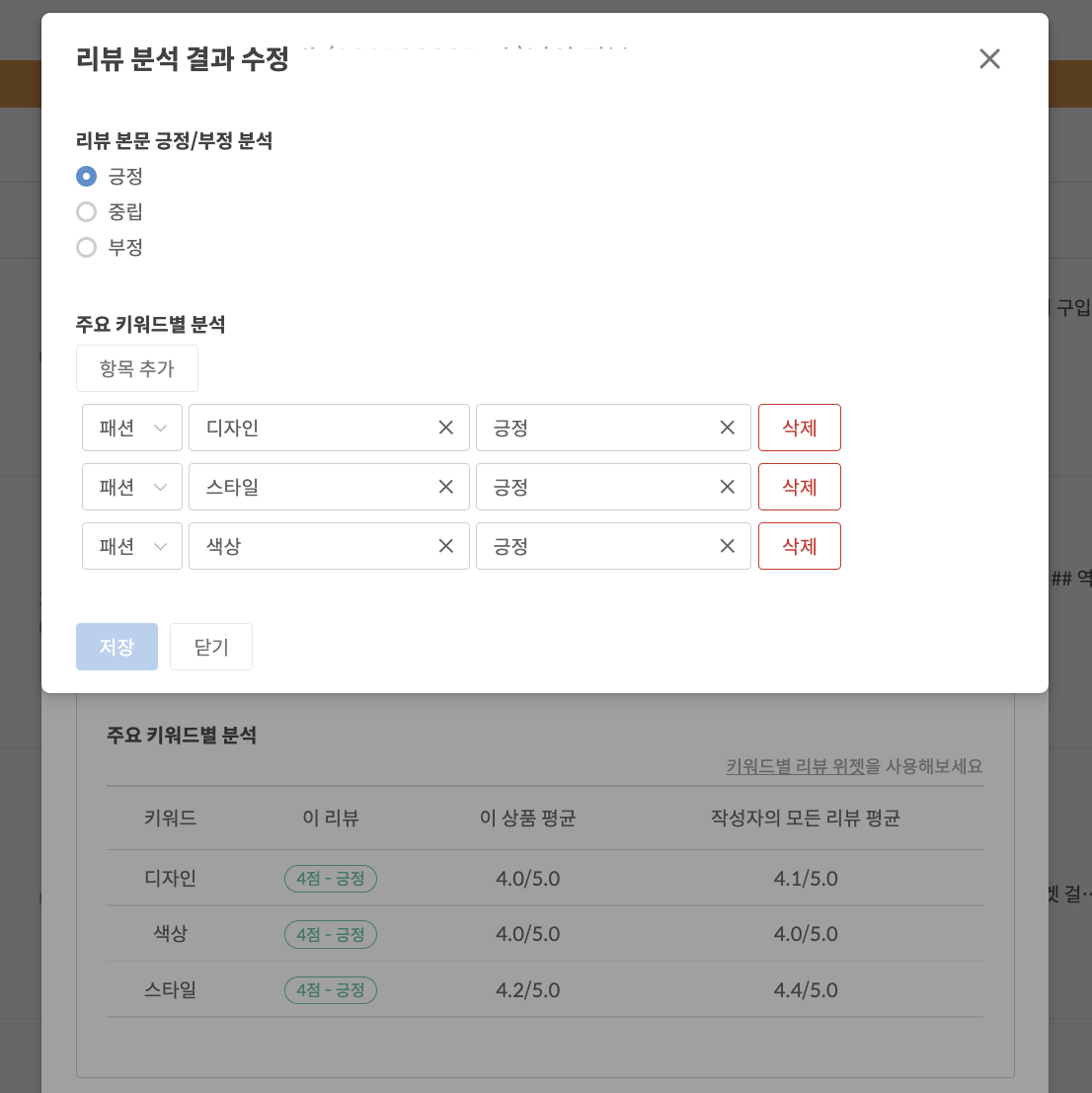Screen dimensions: 1092x1093
Task: Close the review analysis edit dialog
Action: pyautogui.click(x=989, y=59)
